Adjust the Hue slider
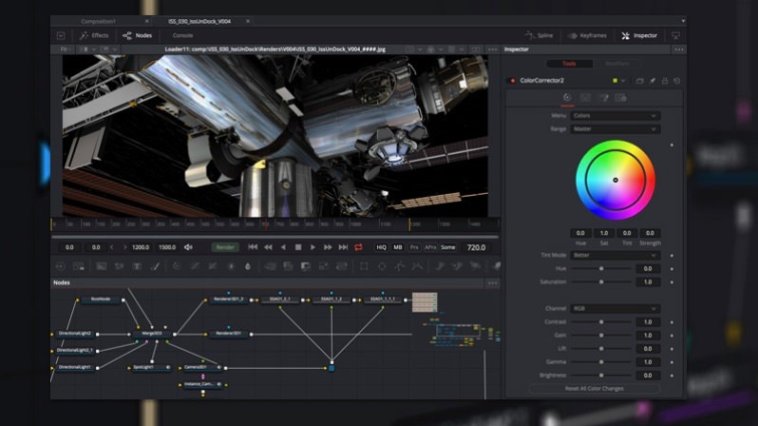 [601, 268]
